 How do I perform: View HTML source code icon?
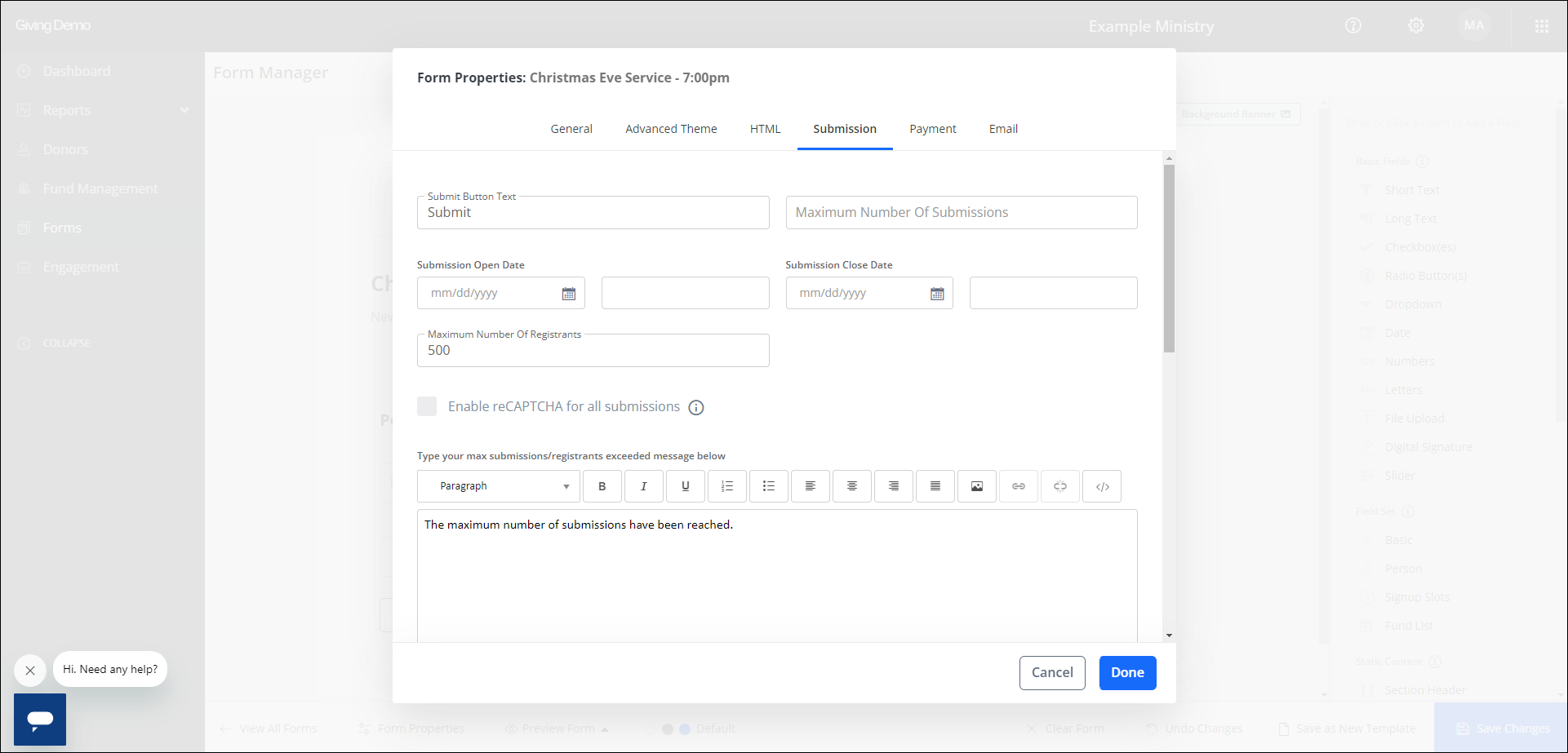[1102, 486]
